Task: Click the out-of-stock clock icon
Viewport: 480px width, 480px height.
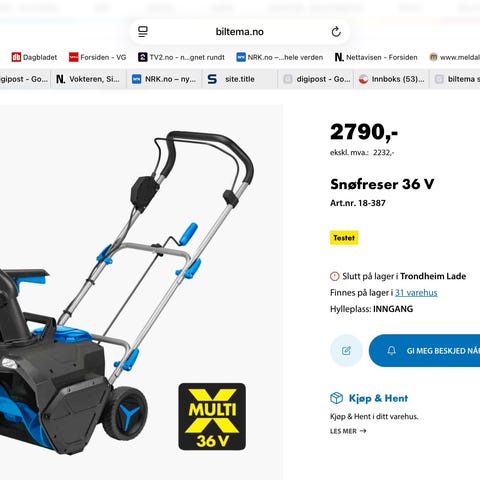Action: [x=334, y=276]
